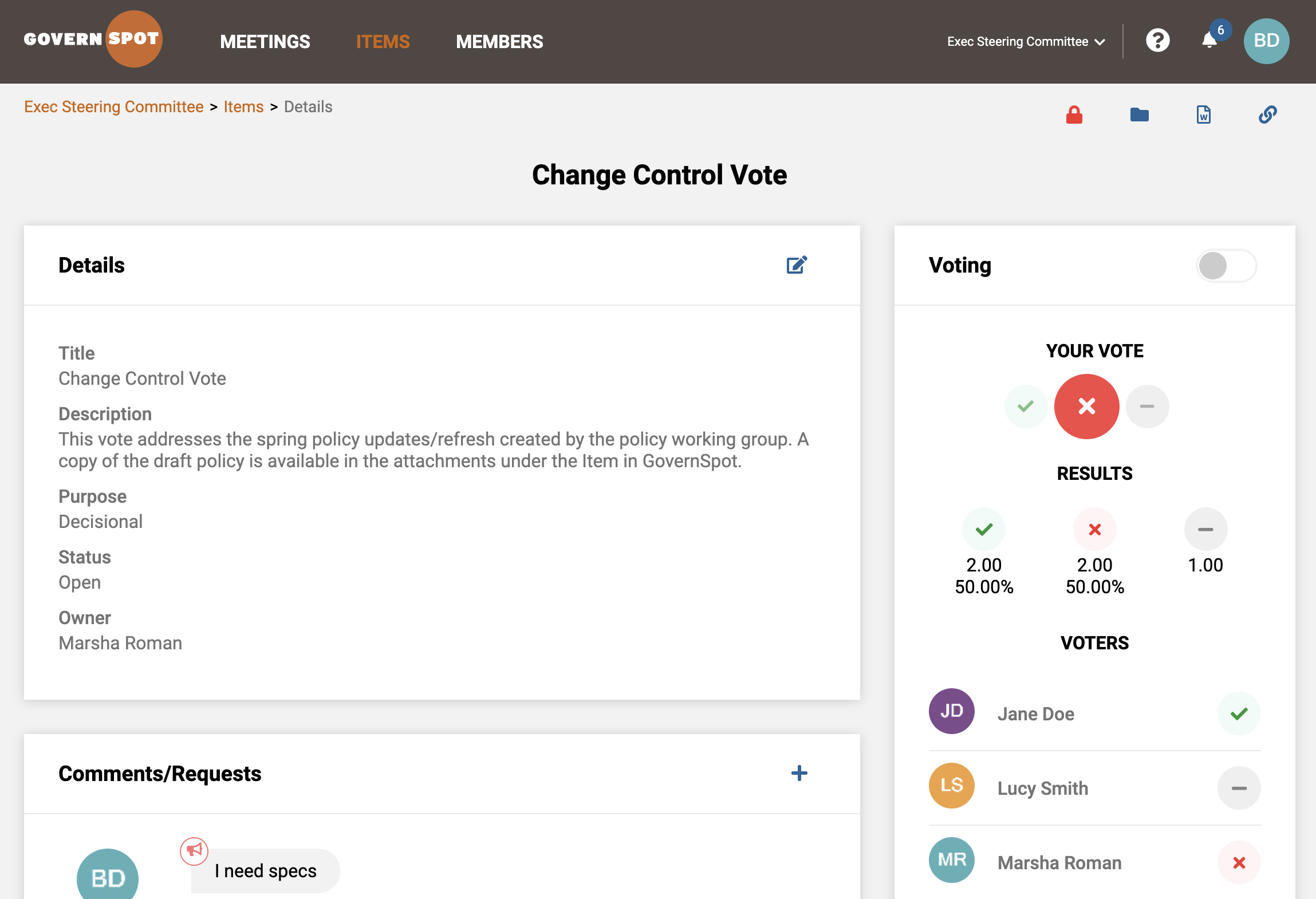Open help question mark icon
This screenshot has width=1316, height=899.
pyautogui.click(x=1157, y=41)
